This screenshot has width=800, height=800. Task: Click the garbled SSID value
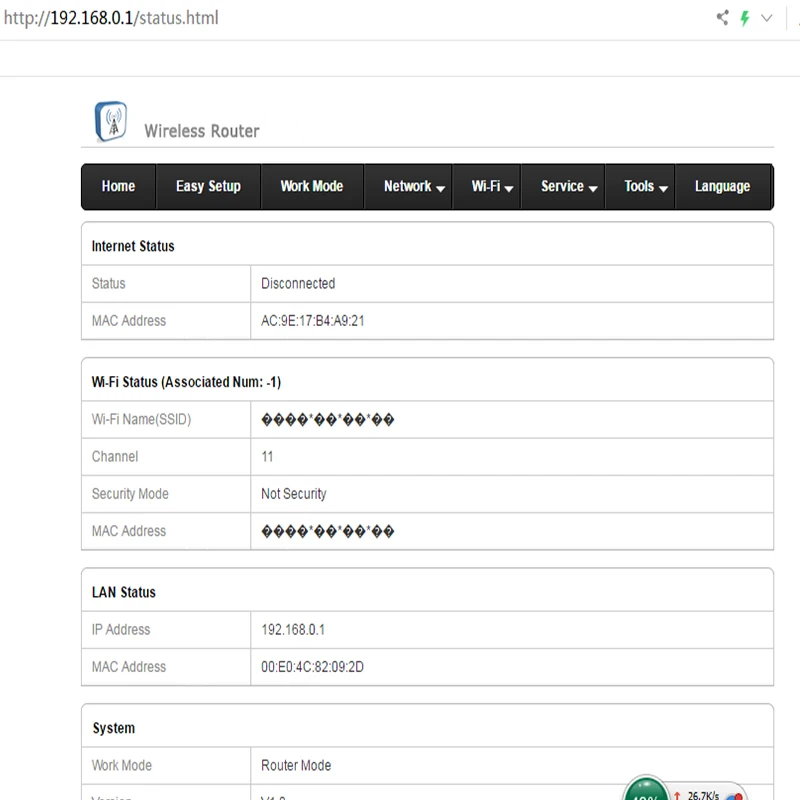point(328,419)
